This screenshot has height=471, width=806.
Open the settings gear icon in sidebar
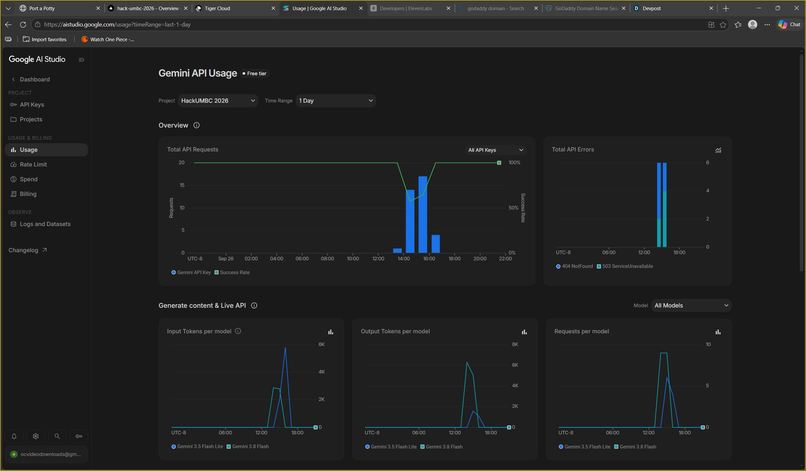tap(35, 436)
